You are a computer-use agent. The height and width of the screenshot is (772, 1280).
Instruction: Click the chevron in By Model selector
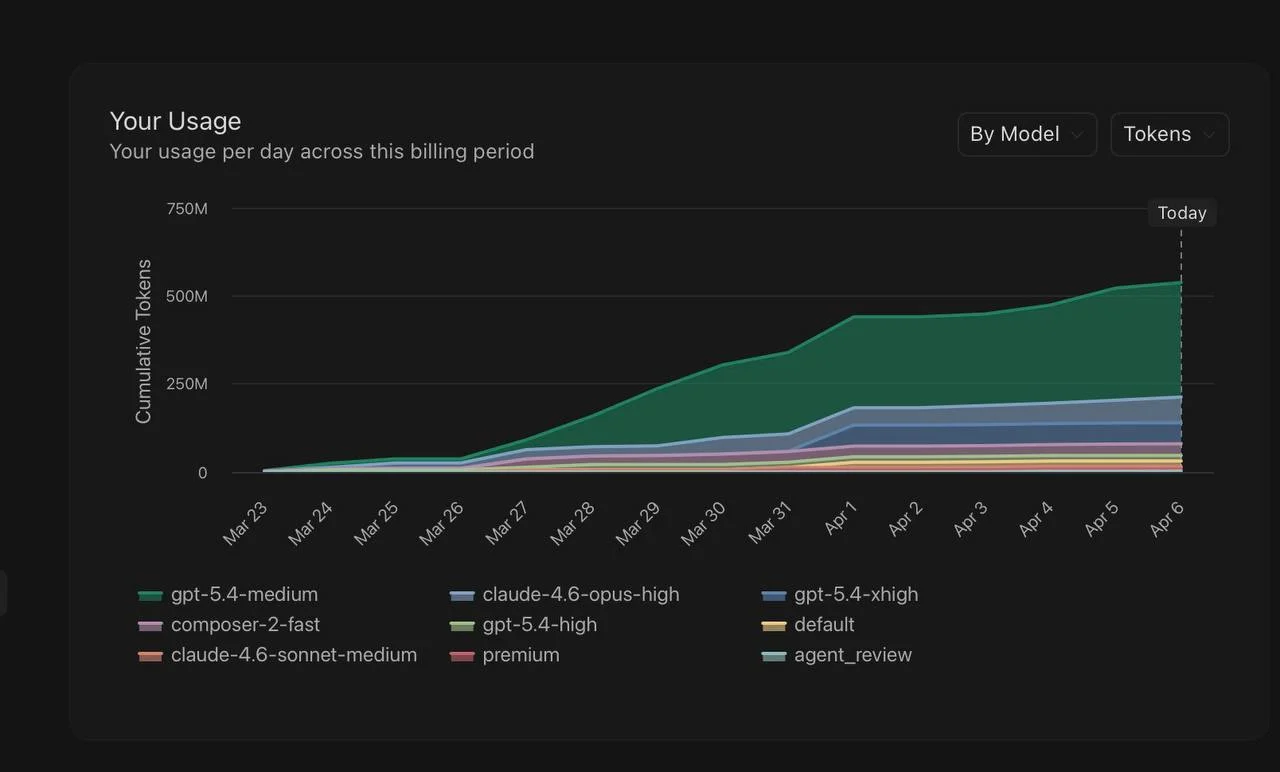(1077, 135)
